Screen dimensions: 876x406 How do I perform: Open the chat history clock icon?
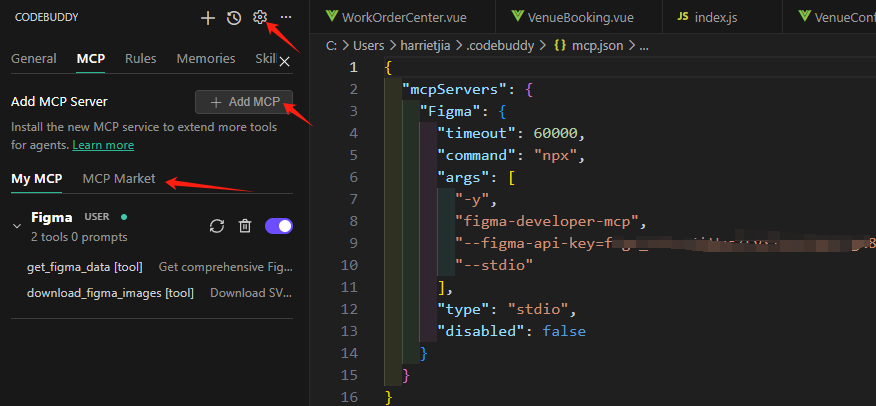(234, 18)
